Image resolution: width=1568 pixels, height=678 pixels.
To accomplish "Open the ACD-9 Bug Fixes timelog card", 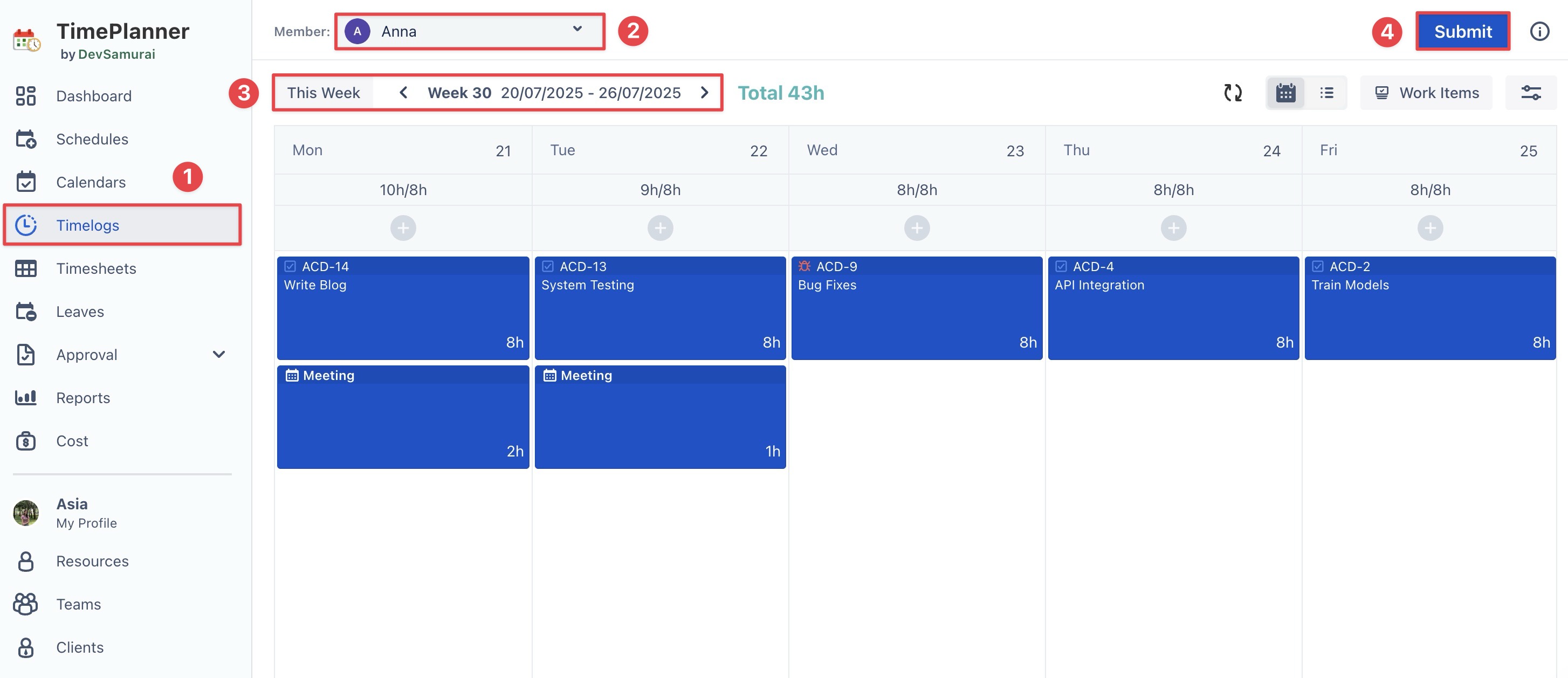I will coord(916,307).
